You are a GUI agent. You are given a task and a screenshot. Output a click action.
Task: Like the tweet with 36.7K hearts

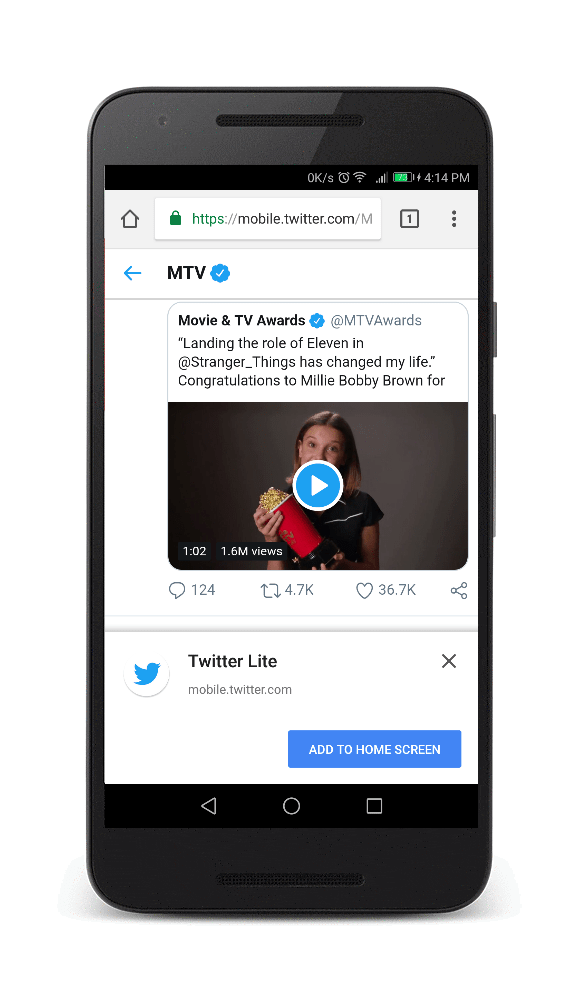[x=364, y=591]
